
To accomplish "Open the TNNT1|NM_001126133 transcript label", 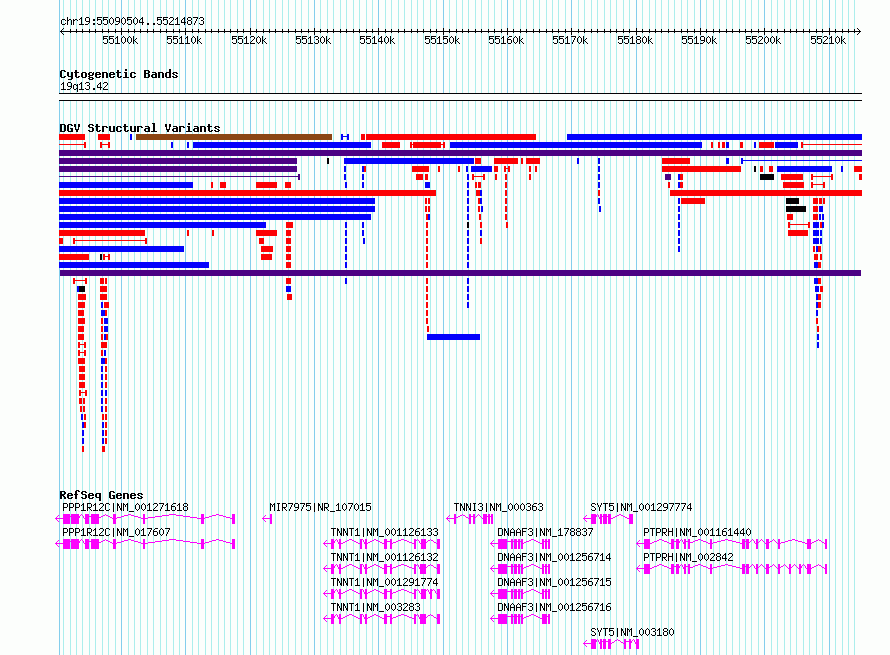I will [x=384, y=532].
